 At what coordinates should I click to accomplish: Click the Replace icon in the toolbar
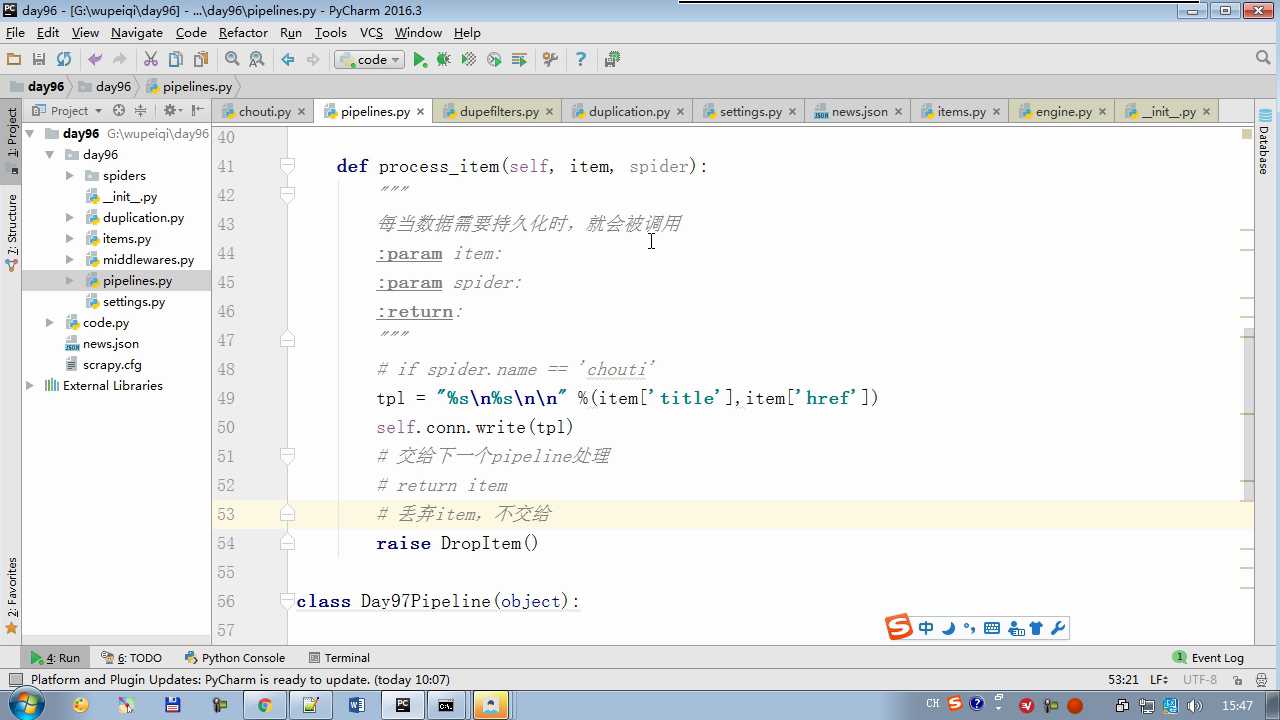(257, 60)
